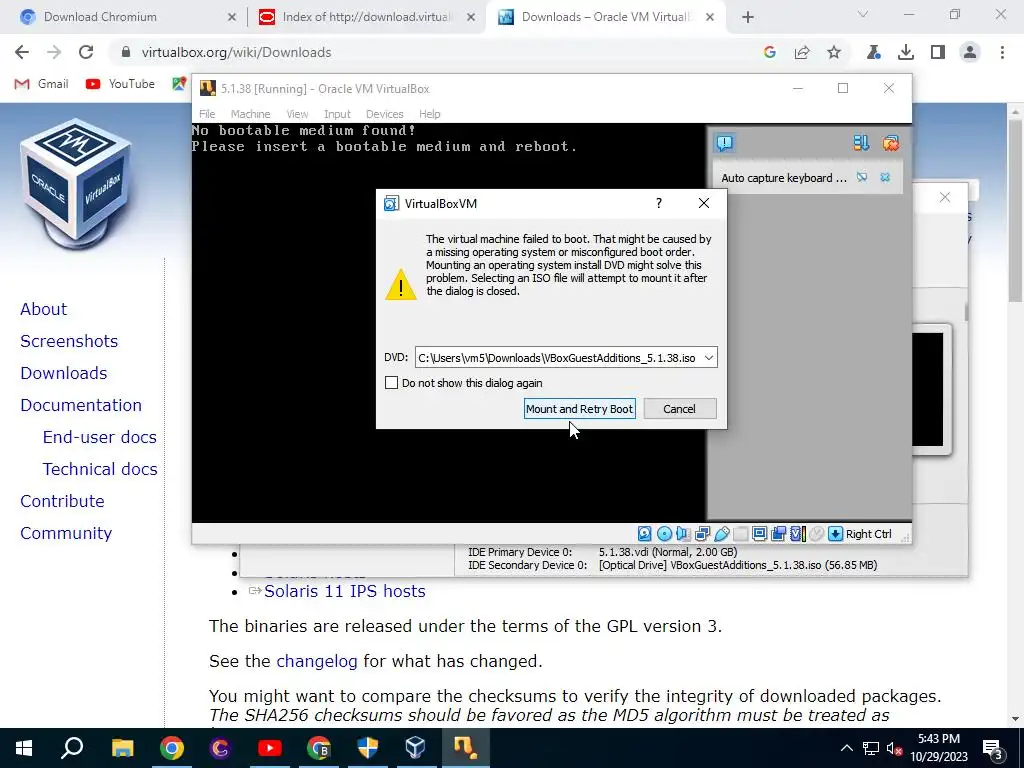Screen dimensions: 1024x768
Task: Open File Explorer from the taskbar
Action: pos(122,748)
